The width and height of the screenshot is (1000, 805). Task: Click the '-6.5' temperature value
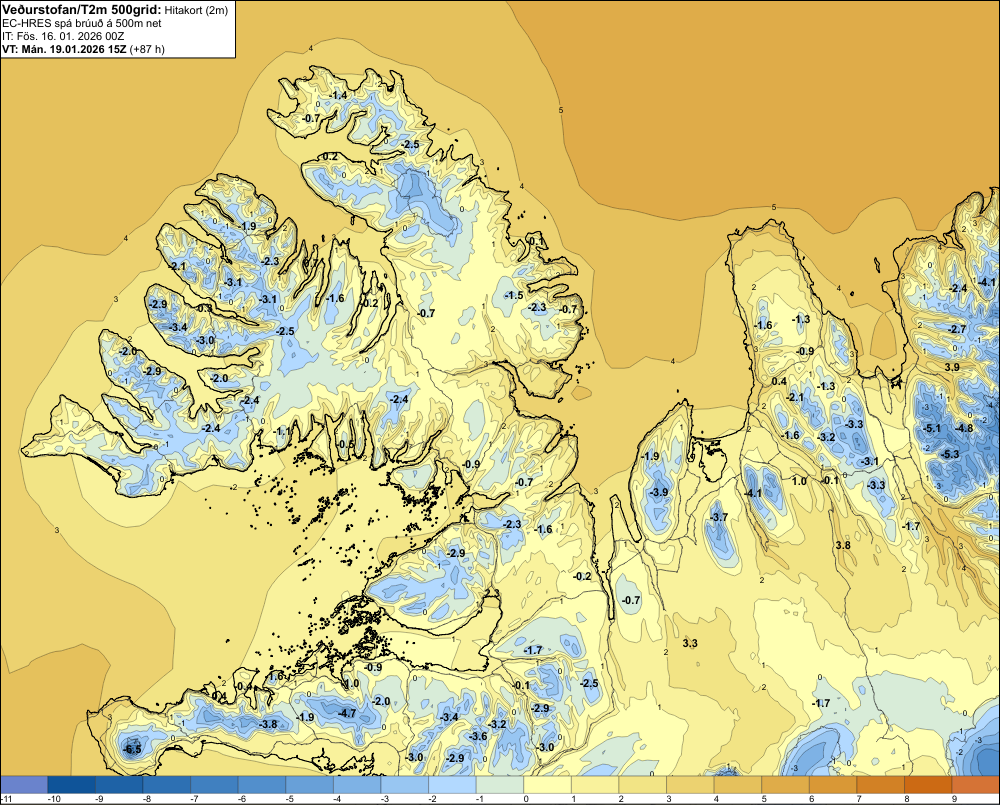pos(133,749)
